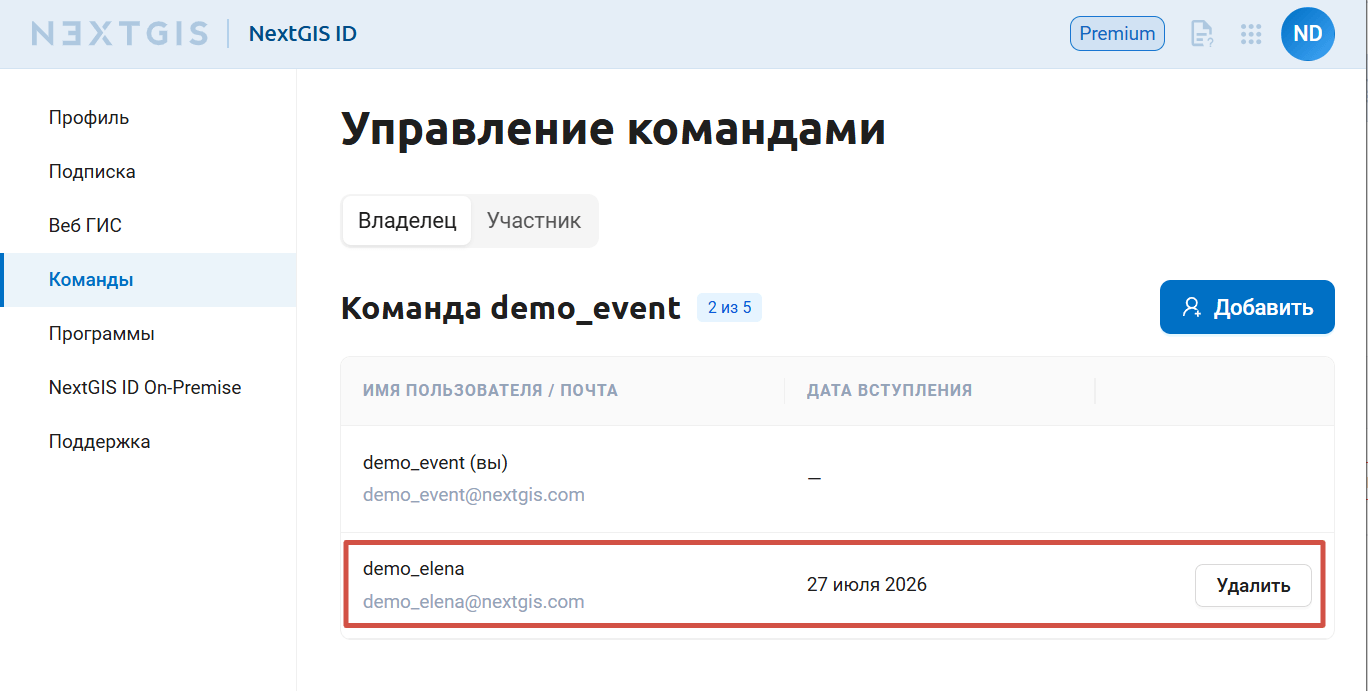Open the apps grid icon

1251,34
